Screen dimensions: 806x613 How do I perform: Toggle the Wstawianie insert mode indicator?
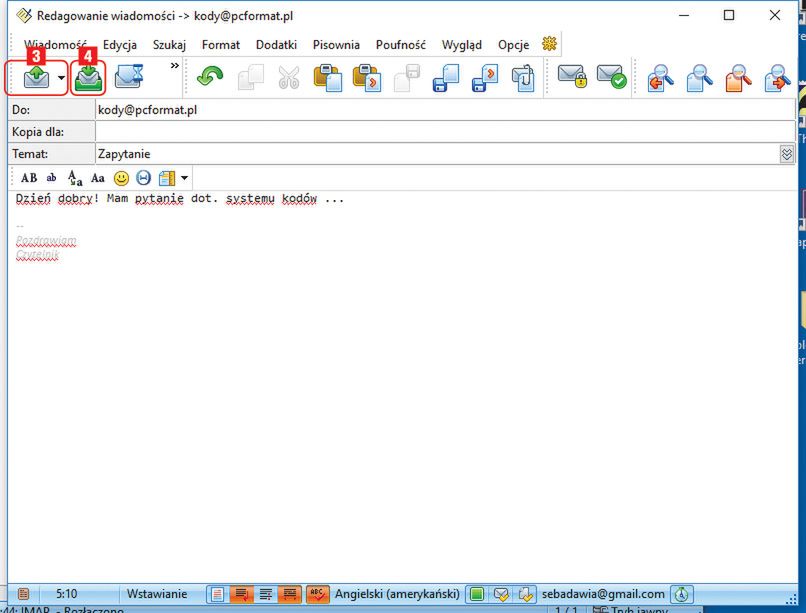click(x=157, y=594)
